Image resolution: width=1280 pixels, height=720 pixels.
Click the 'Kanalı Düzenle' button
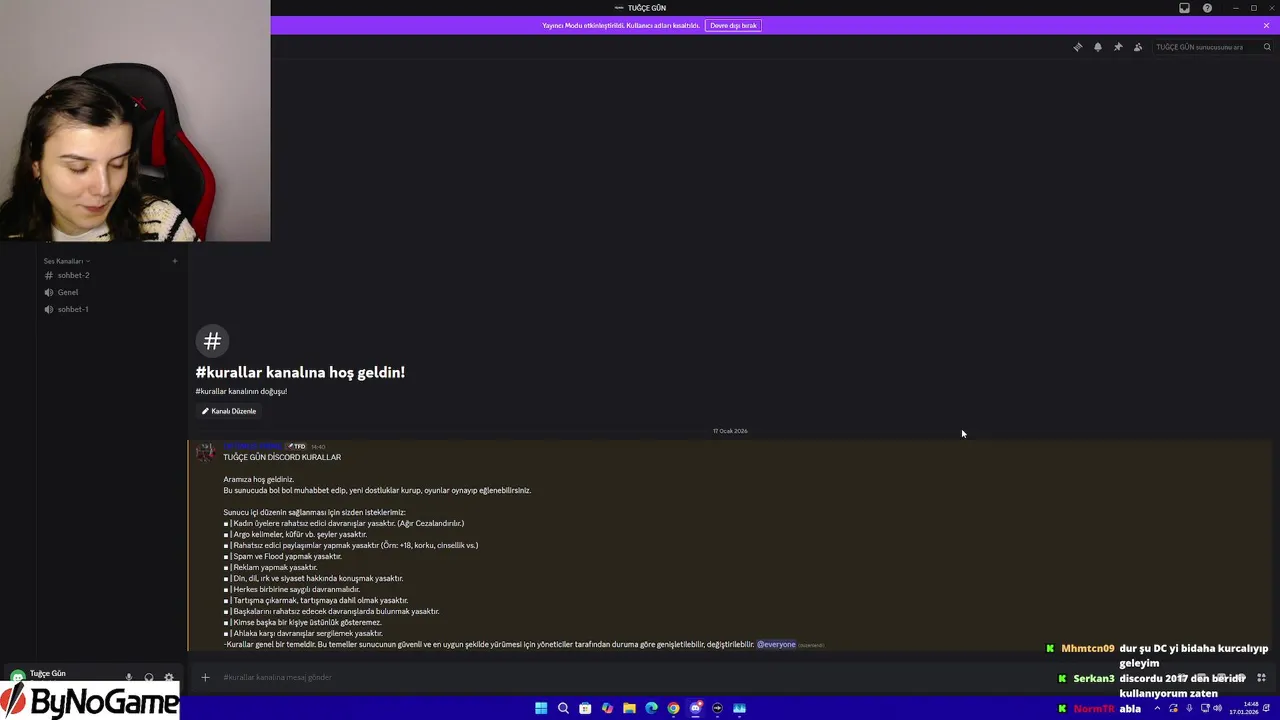pyautogui.click(x=229, y=411)
